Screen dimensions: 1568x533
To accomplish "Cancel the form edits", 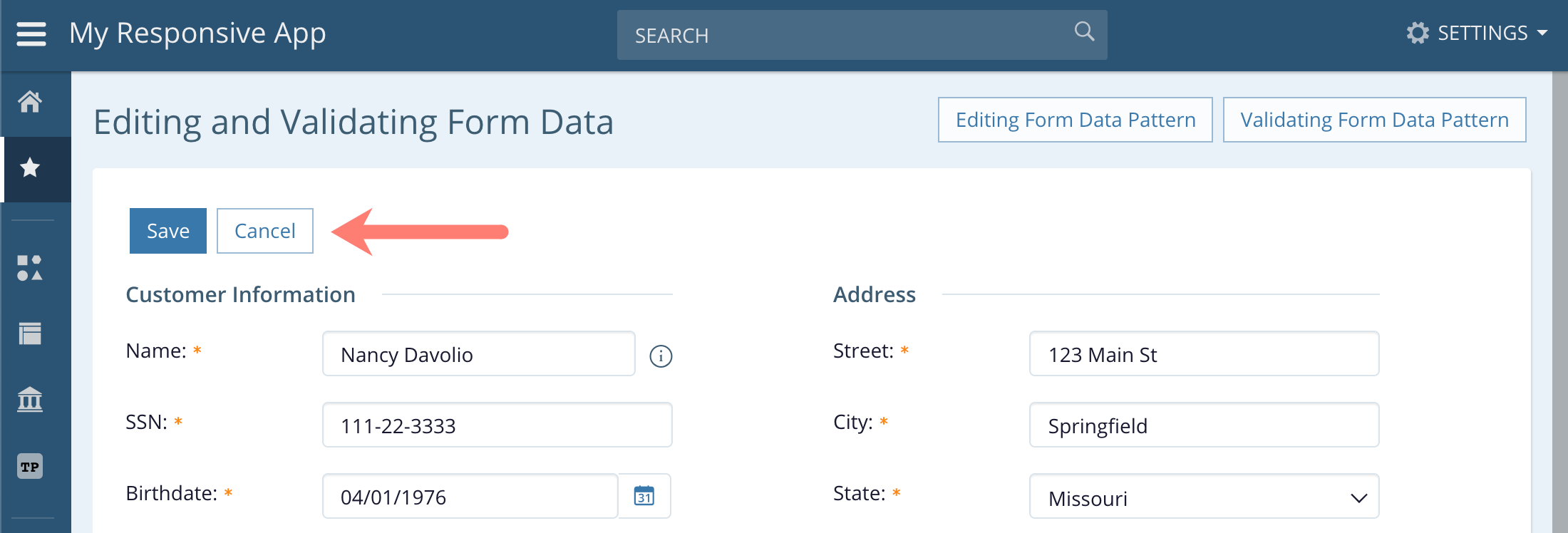I will point(264,231).
